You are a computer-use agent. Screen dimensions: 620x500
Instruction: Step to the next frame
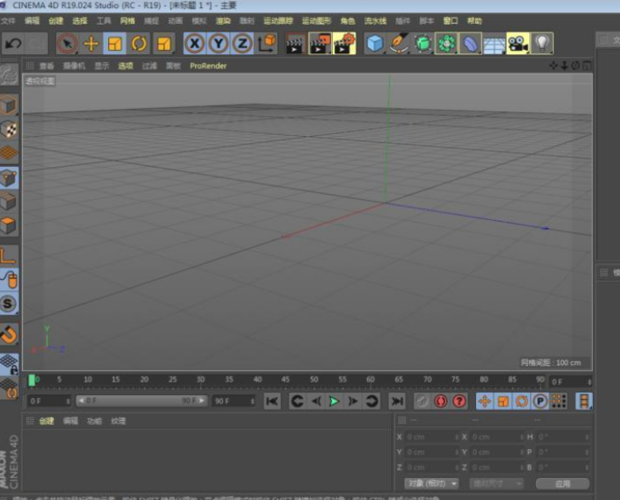coord(353,401)
